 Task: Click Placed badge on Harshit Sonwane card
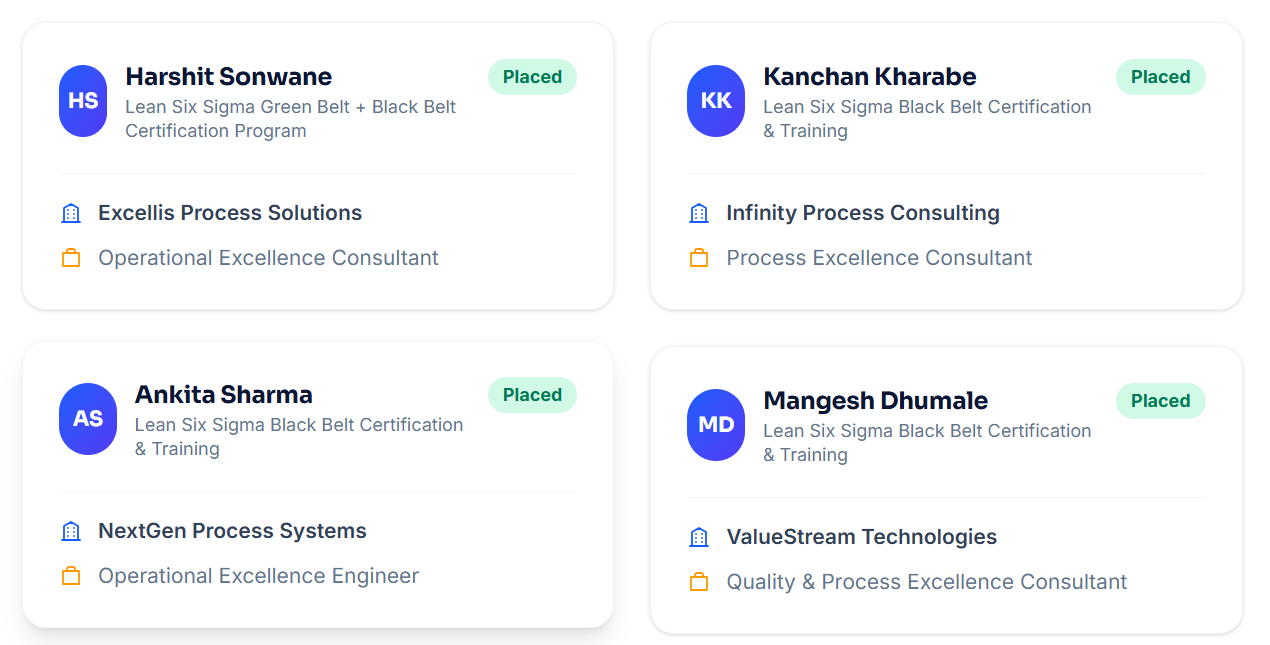point(532,77)
